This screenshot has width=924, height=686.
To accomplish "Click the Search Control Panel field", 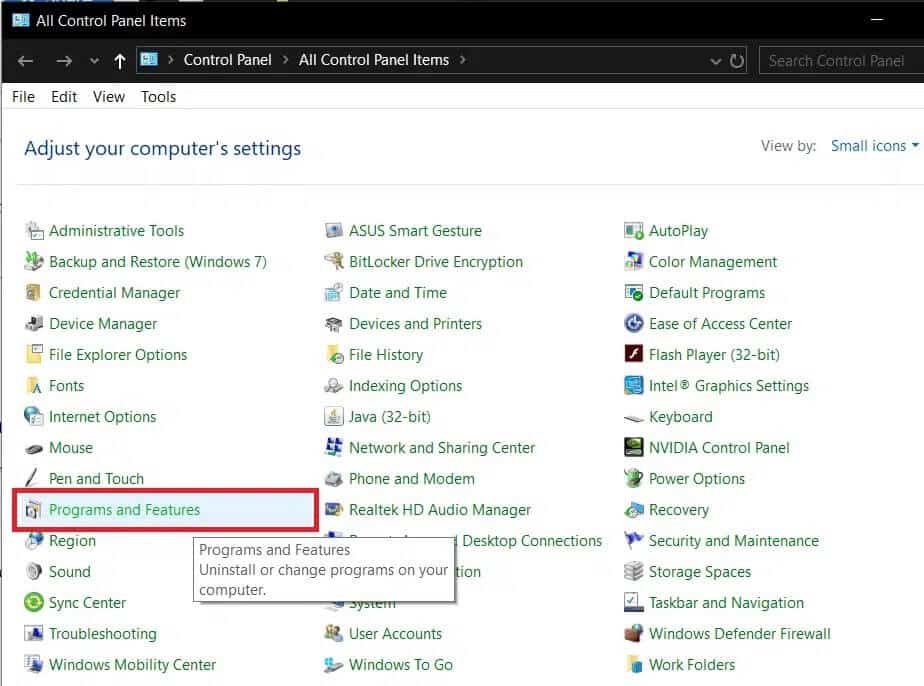I will 842,61.
